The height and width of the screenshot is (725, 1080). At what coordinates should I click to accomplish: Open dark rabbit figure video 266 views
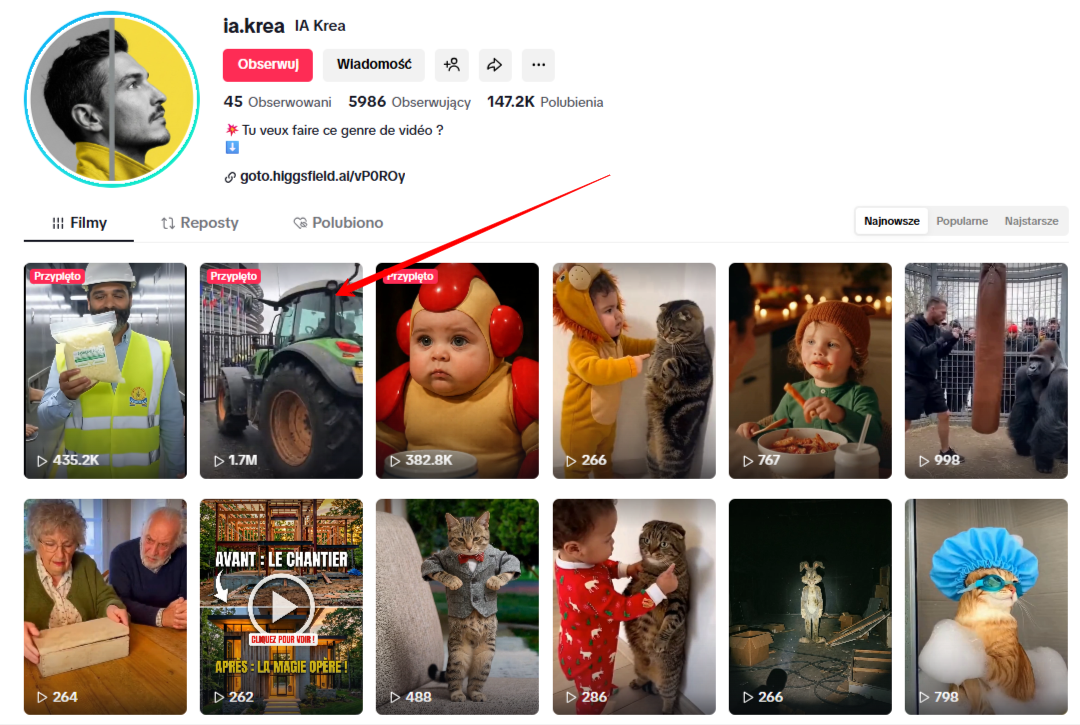click(x=810, y=607)
